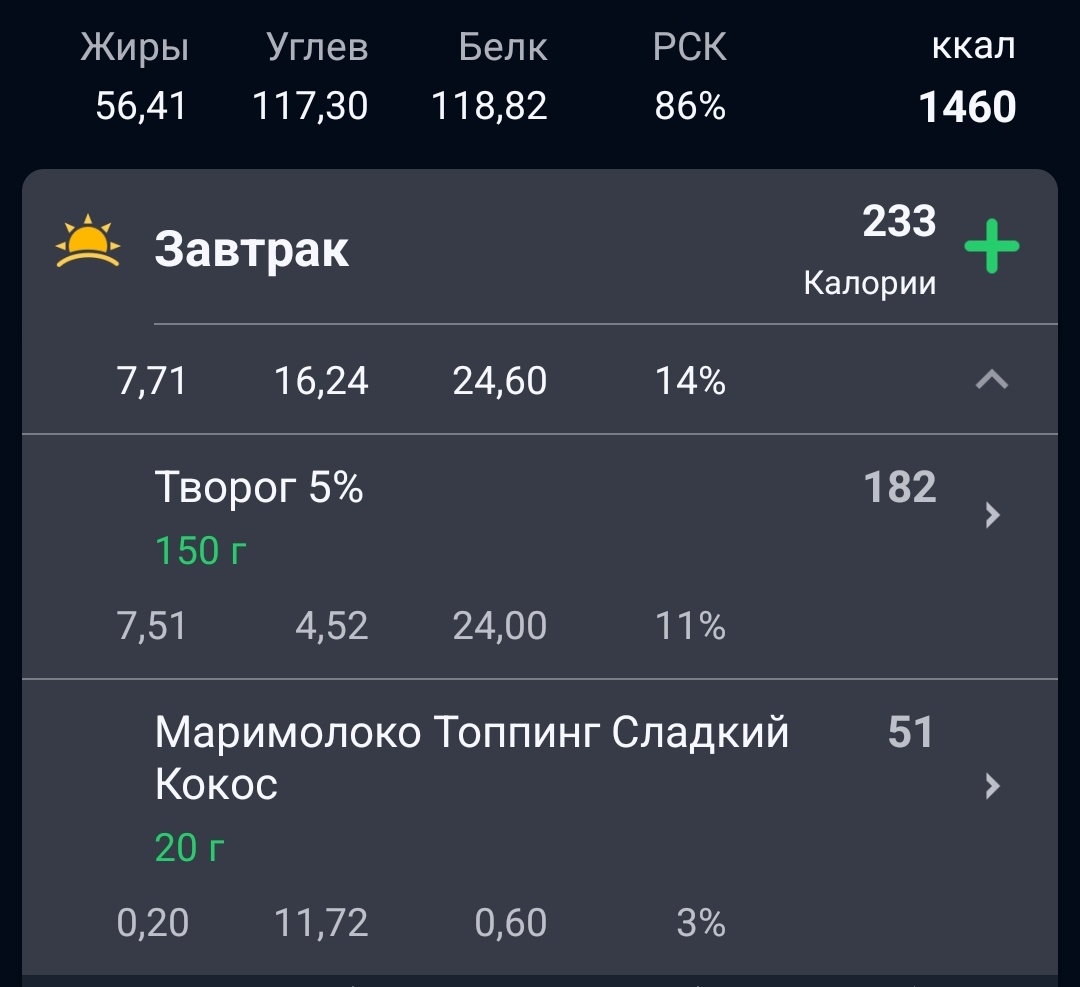
Task: Collapse the Завтрак section with the up chevron
Action: 990,380
